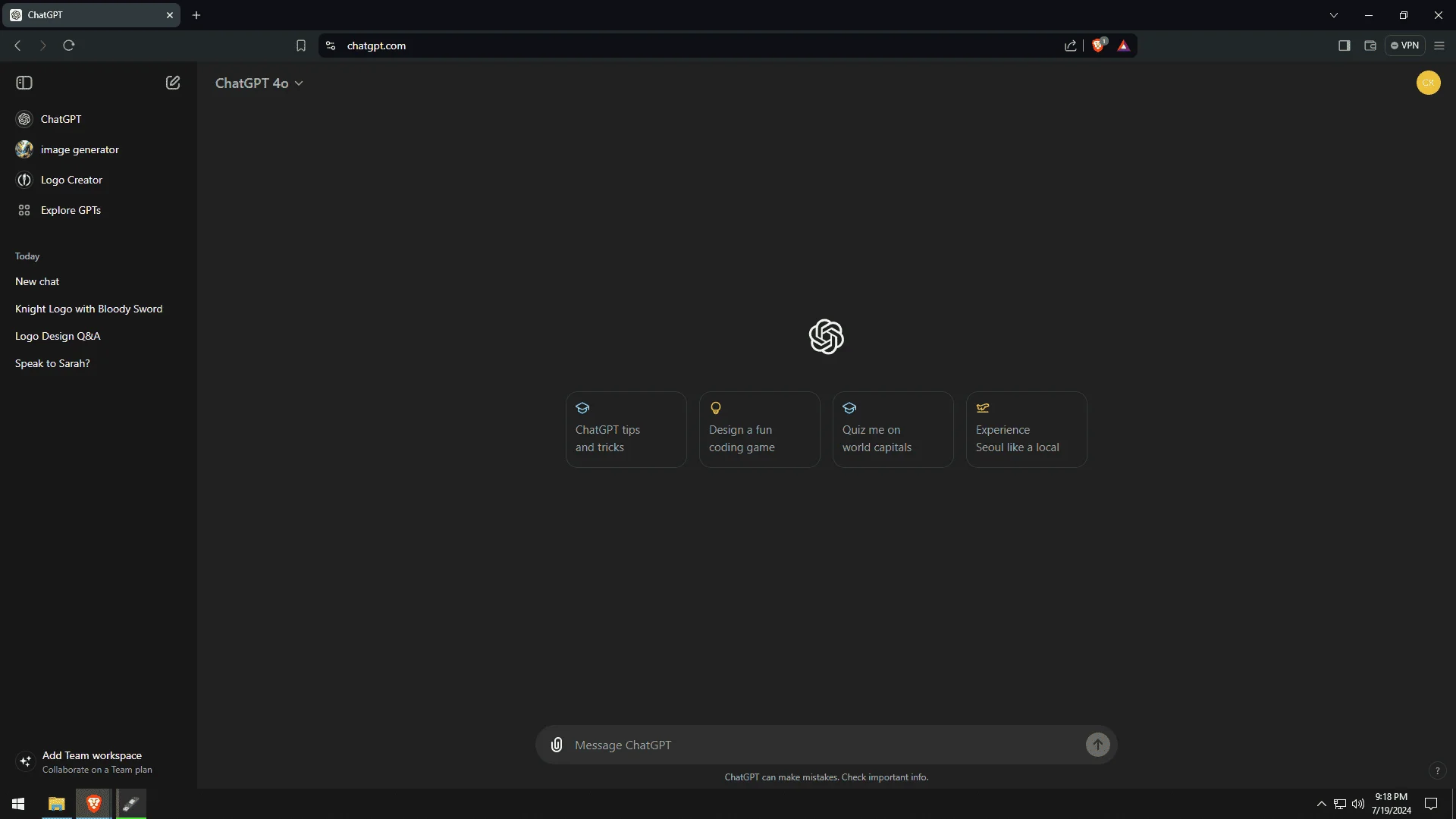
Task: Toggle browser sidebar panel icon
Action: pos(1345,45)
